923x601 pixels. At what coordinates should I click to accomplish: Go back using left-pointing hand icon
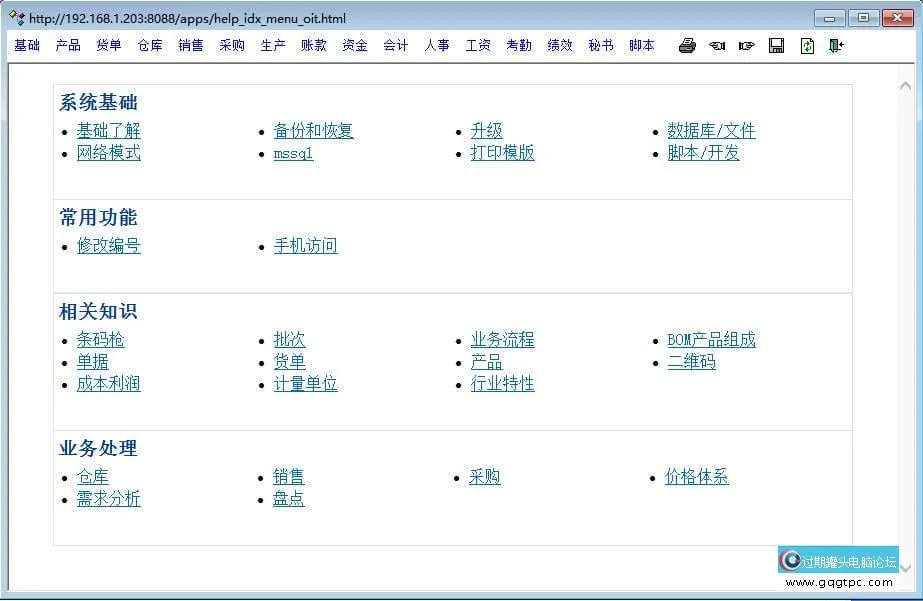tap(717, 45)
